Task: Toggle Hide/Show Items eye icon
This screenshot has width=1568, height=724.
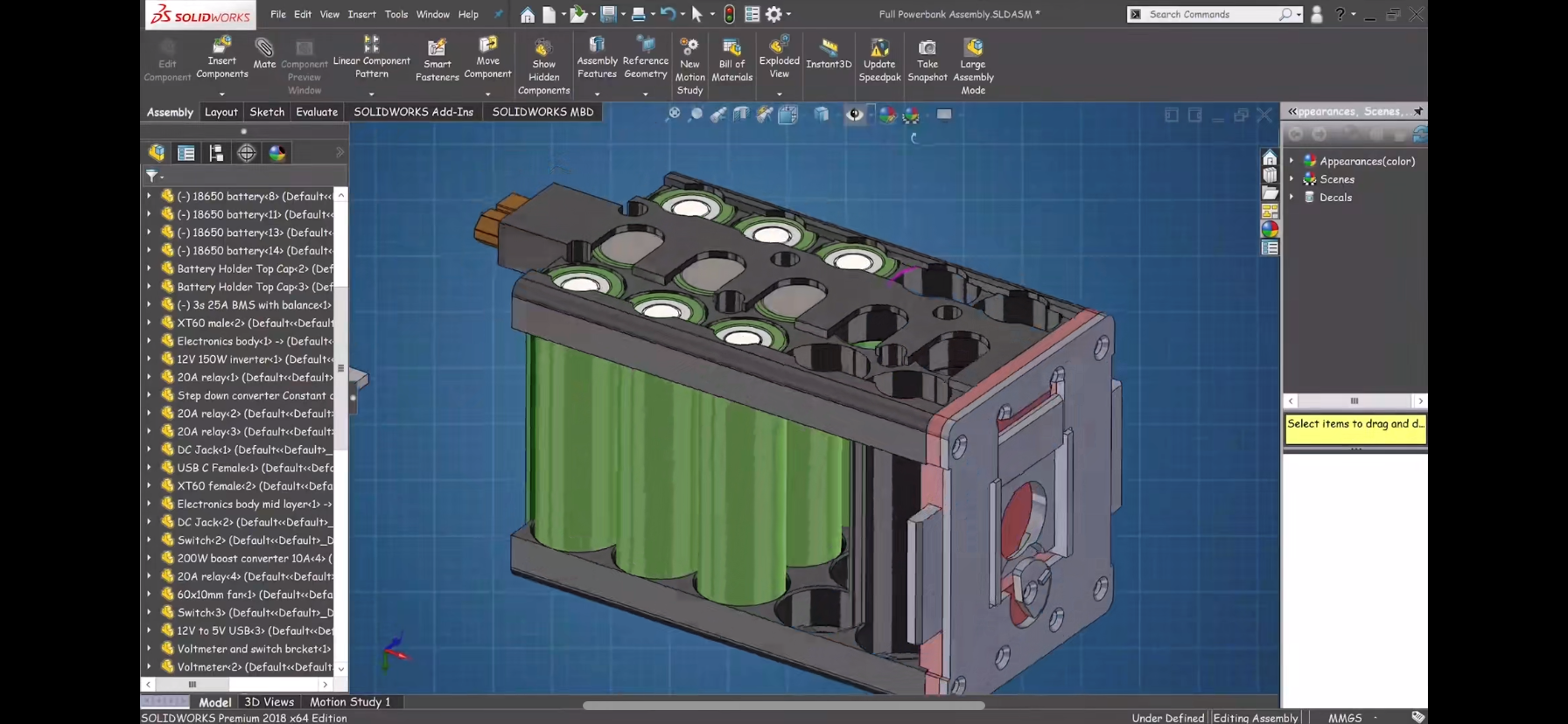Action: point(855,114)
